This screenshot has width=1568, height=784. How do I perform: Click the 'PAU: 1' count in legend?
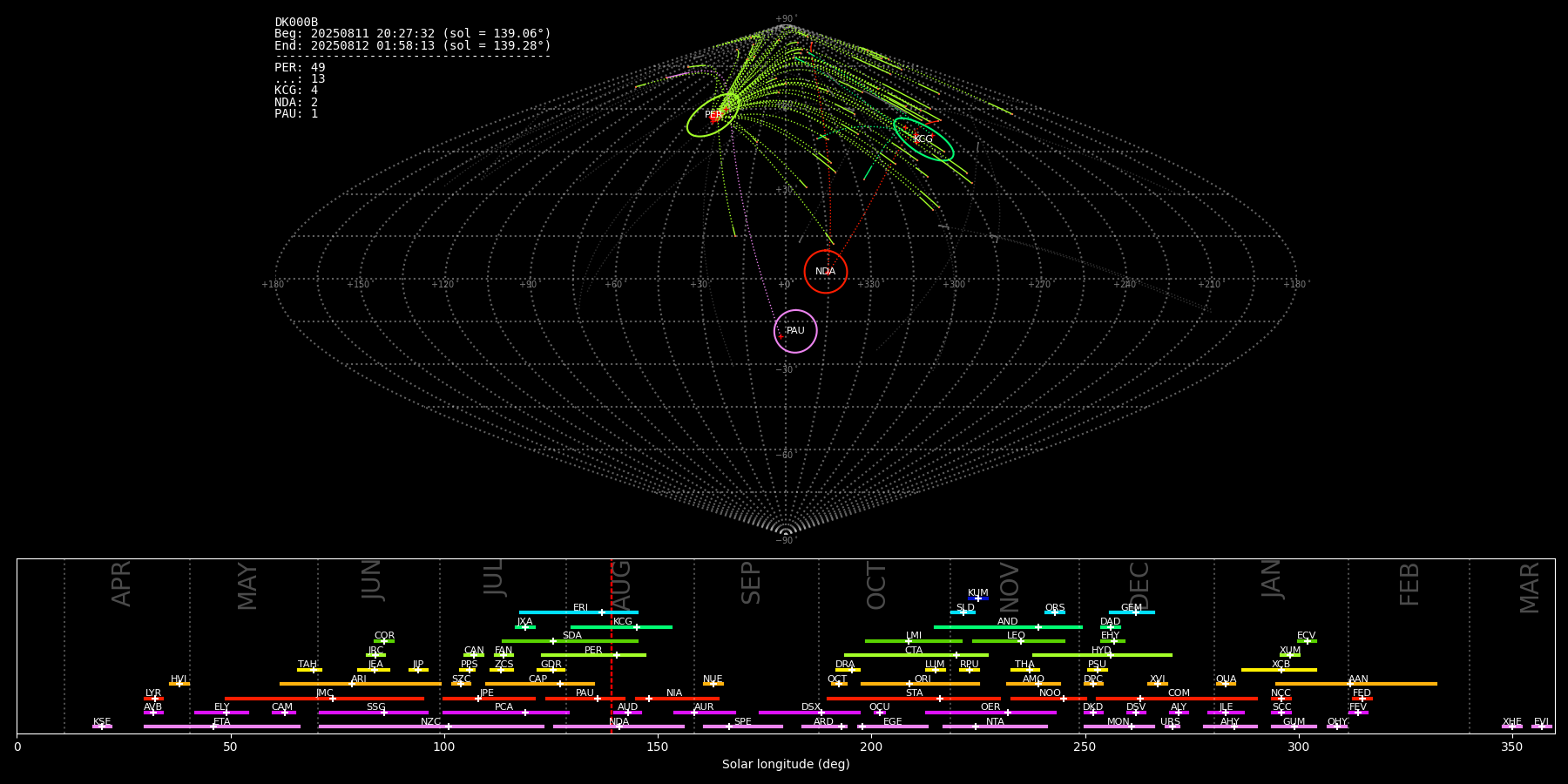click(x=296, y=113)
